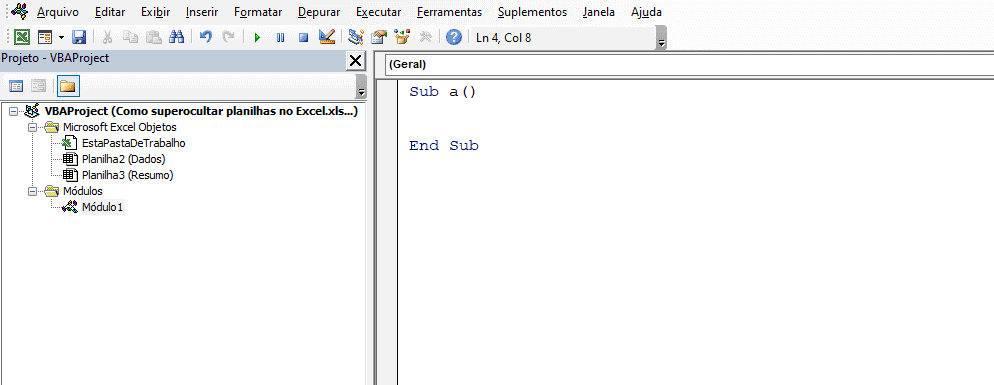This screenshot has height=385, width=994.
Task: Undo the last action
Action: click(x=205, y=37)
